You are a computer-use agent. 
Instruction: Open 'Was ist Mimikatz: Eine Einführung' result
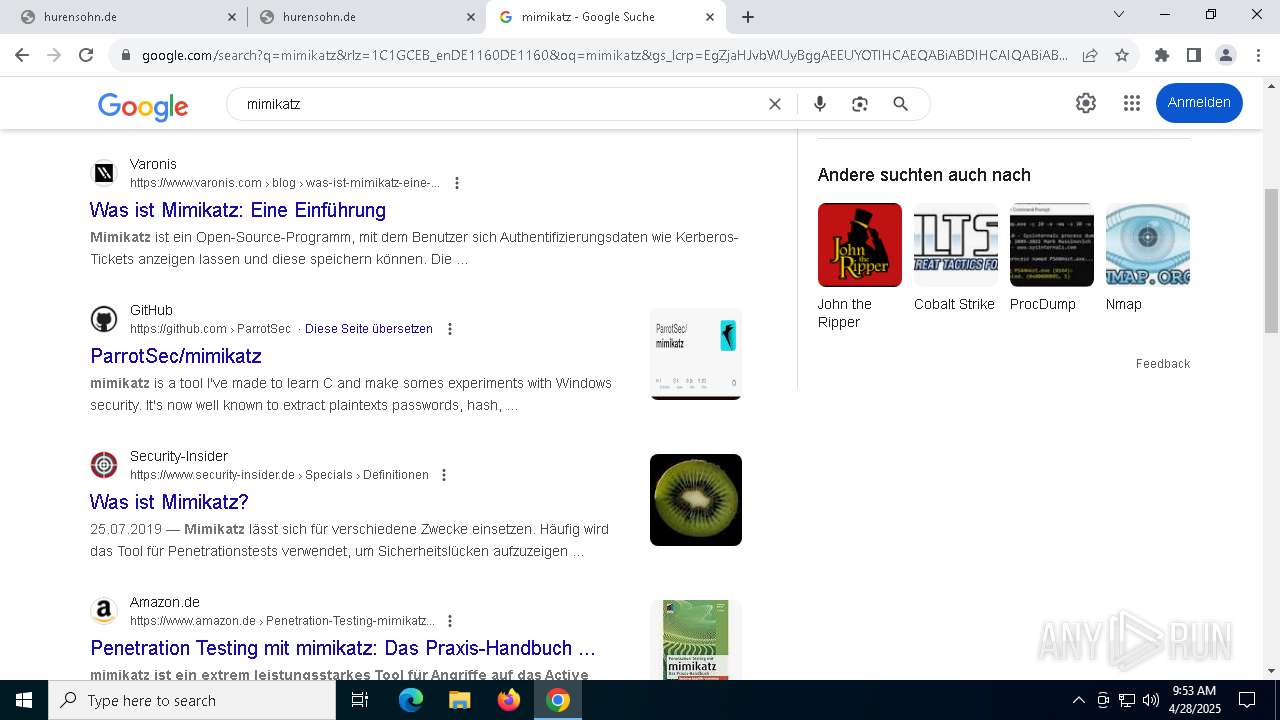(x=238, y=210)
